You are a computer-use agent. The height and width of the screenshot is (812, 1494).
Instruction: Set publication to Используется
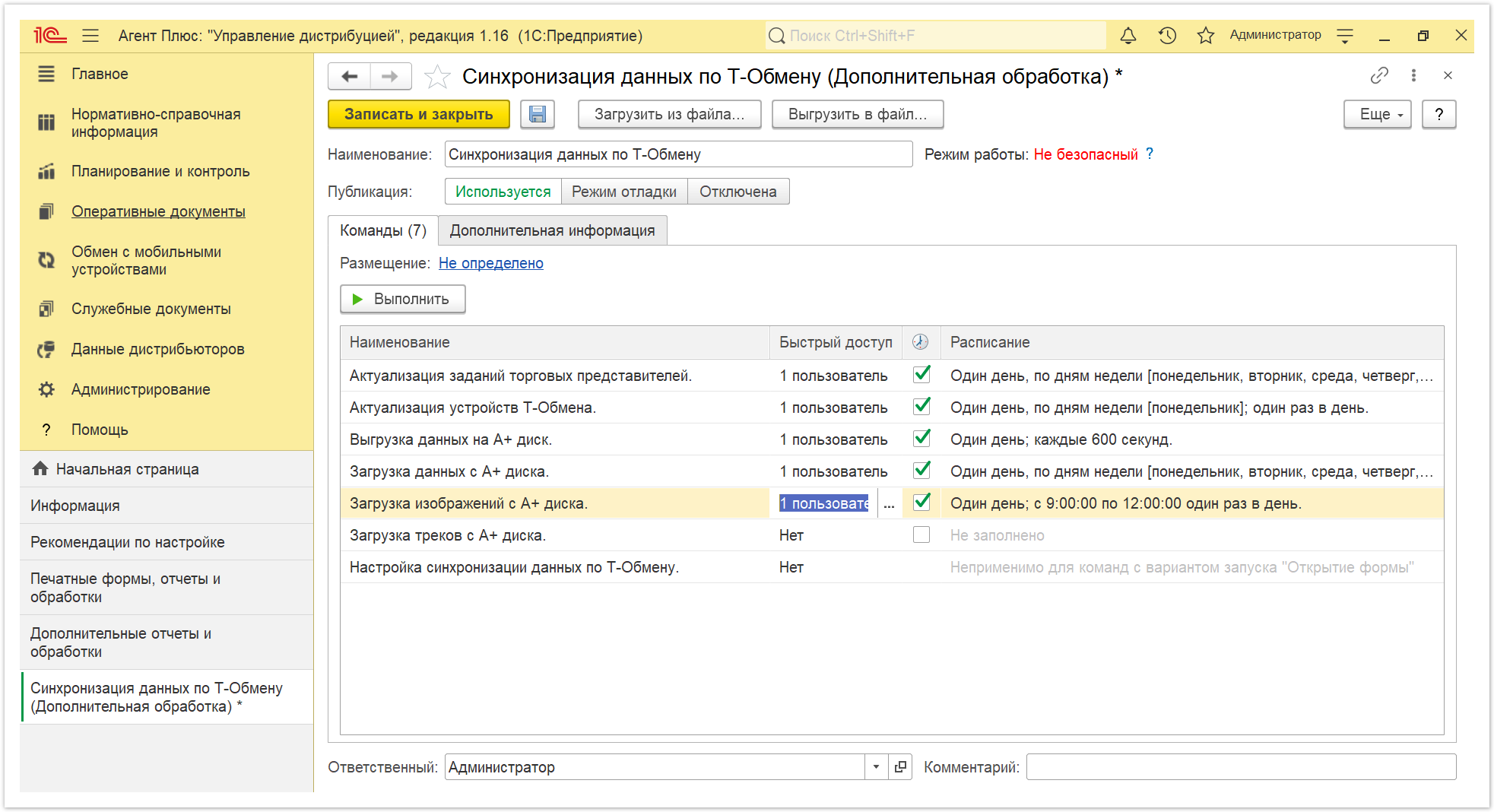click(503, 192)
